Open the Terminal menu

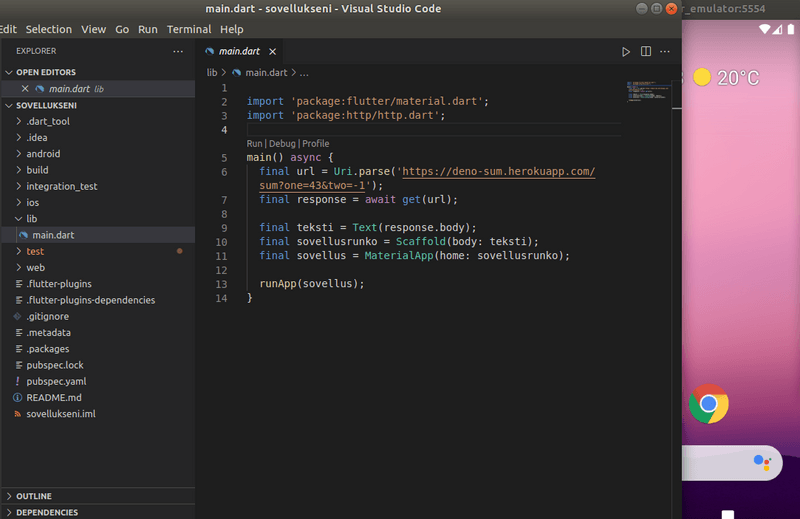(x=188, y=30)
